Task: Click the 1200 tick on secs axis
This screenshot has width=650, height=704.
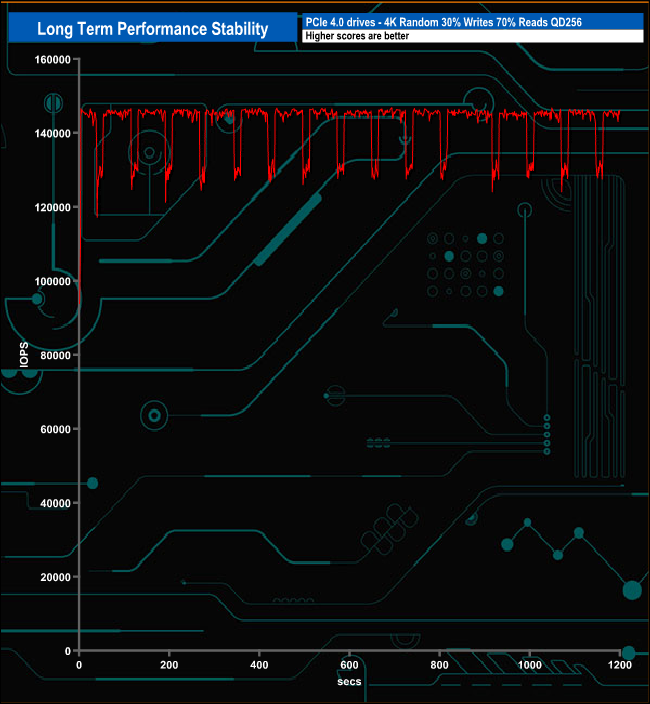Action: click(x=619, y=665)
